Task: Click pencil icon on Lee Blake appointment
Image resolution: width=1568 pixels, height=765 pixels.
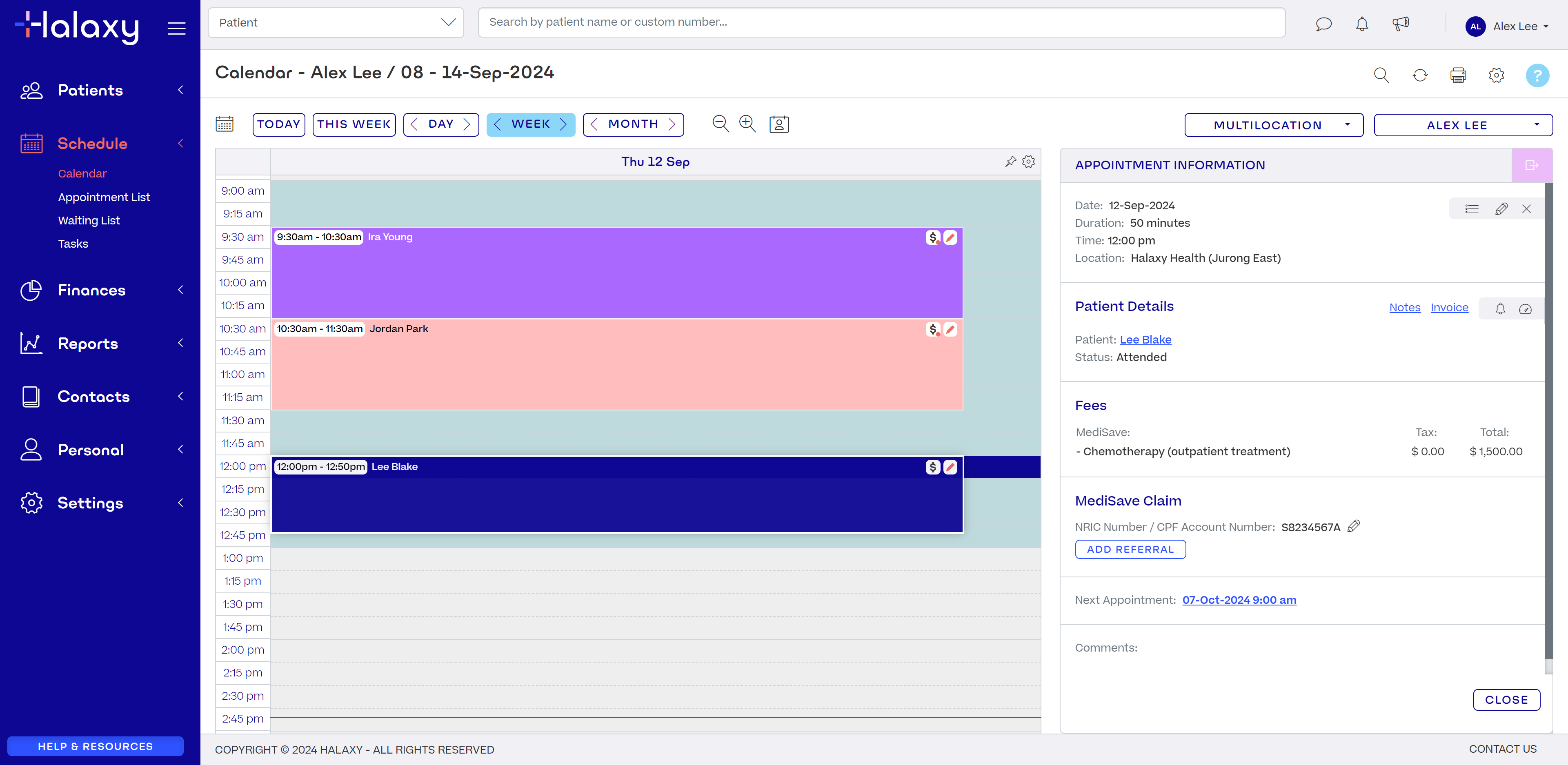Action: (950, 467)
